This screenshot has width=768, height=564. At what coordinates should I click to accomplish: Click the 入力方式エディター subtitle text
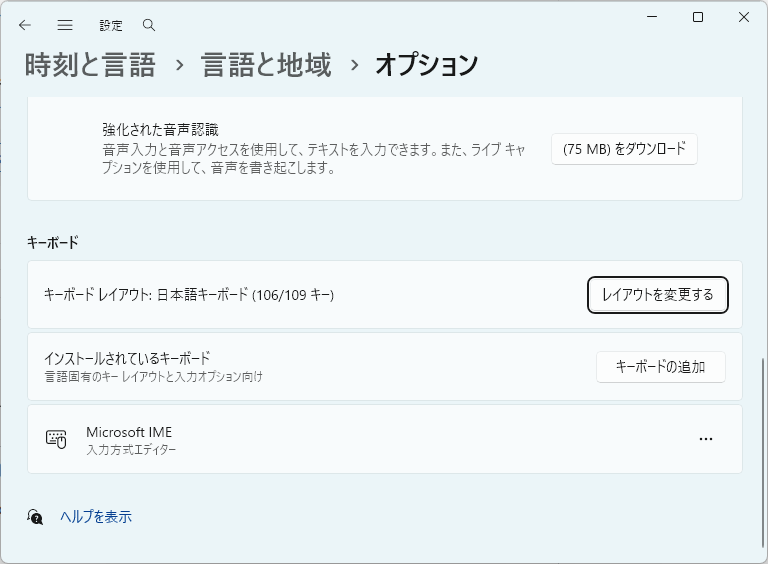[131, 449]
